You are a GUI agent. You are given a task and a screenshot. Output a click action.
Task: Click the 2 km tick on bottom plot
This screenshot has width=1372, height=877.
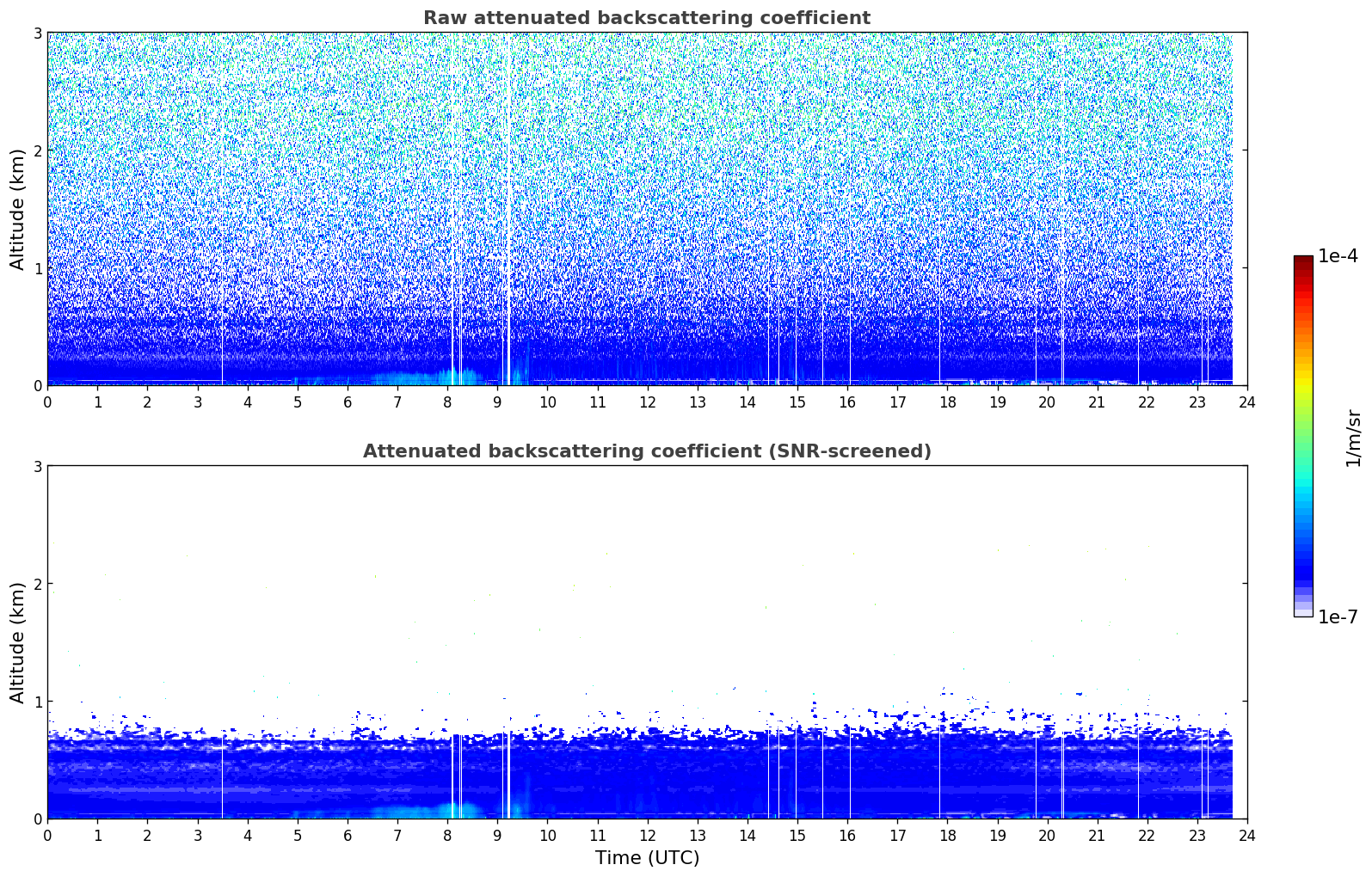[37, 584]
